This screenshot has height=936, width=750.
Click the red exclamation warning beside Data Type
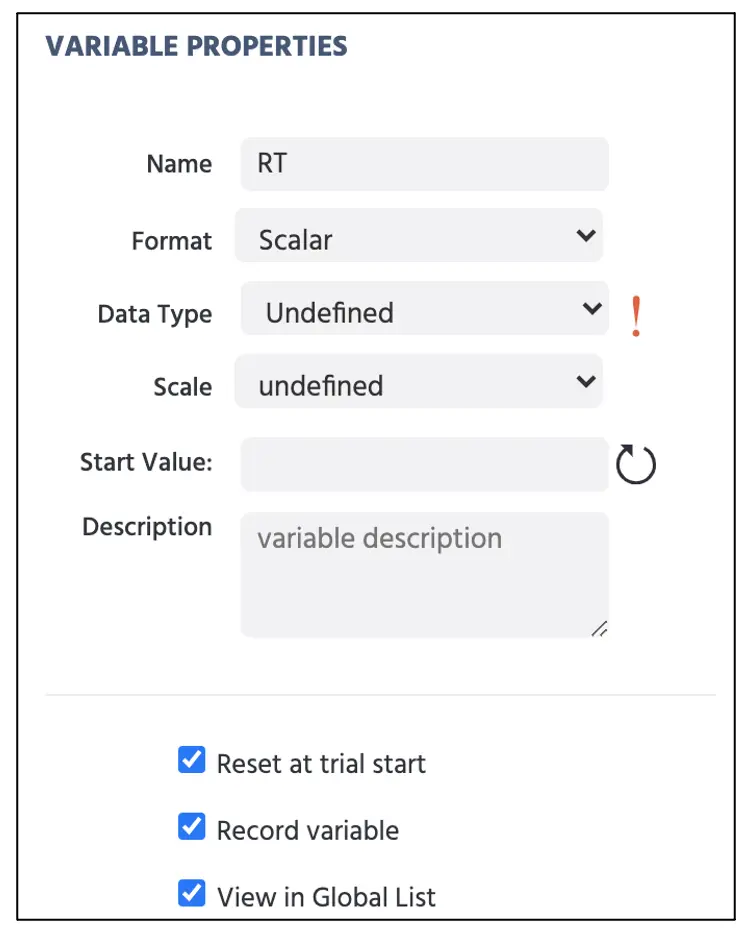click(636, 316)
